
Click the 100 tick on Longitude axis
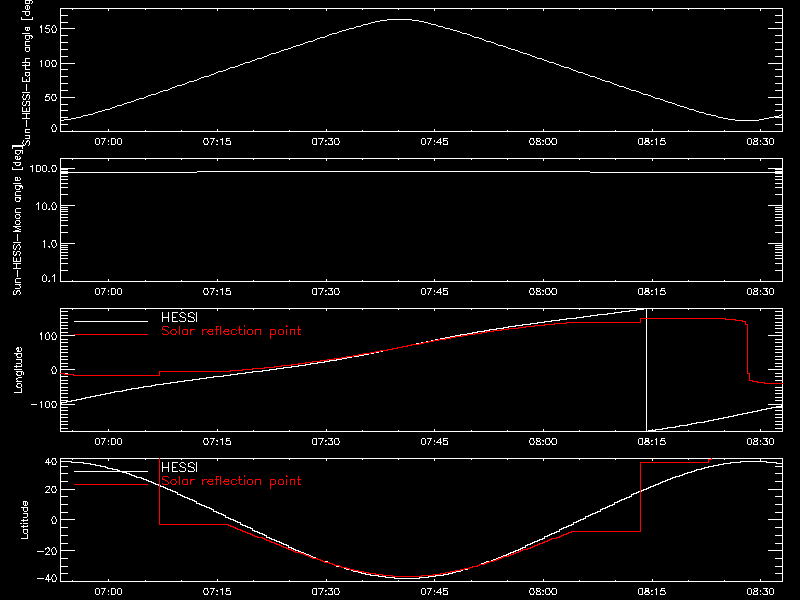47,336
